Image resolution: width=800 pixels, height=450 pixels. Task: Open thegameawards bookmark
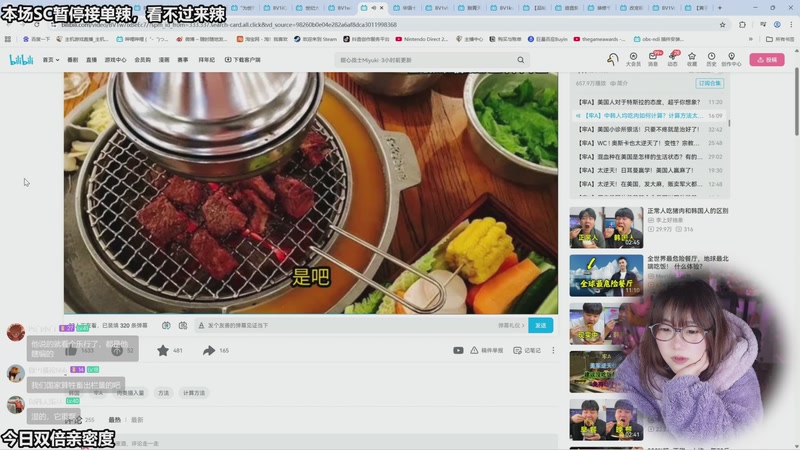click(x=599, y=39)
